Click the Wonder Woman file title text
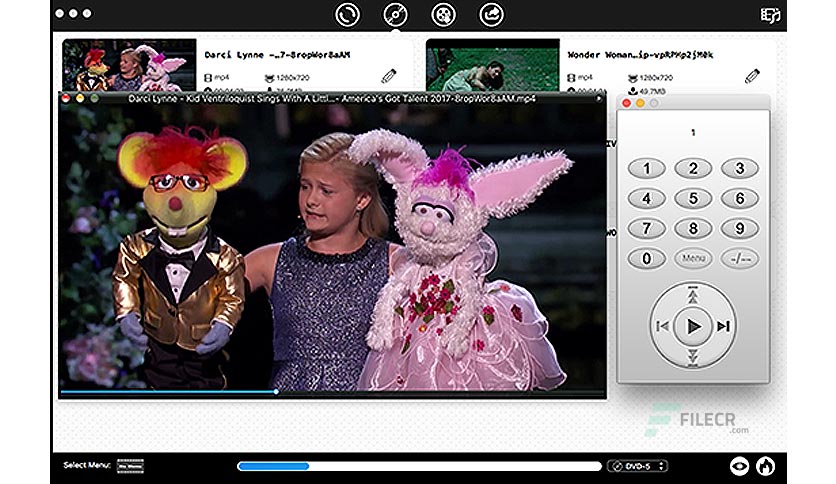Viewport: 836px width, 484px height. tap(640, 55)
